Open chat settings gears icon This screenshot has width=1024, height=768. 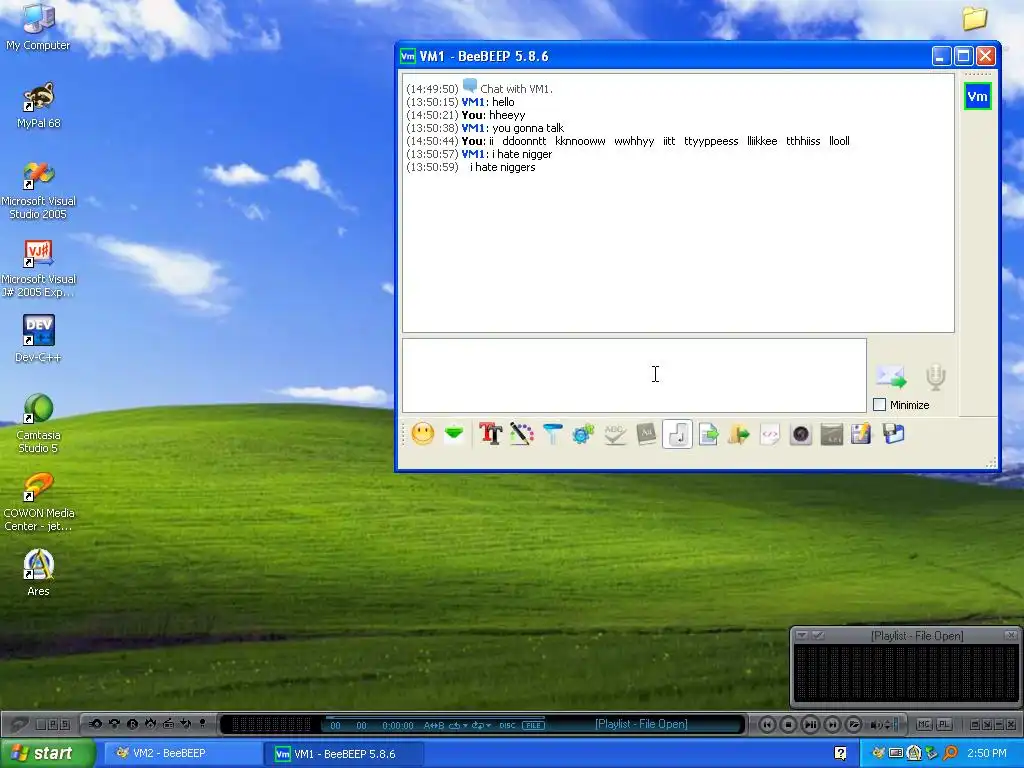click(583, 434)
